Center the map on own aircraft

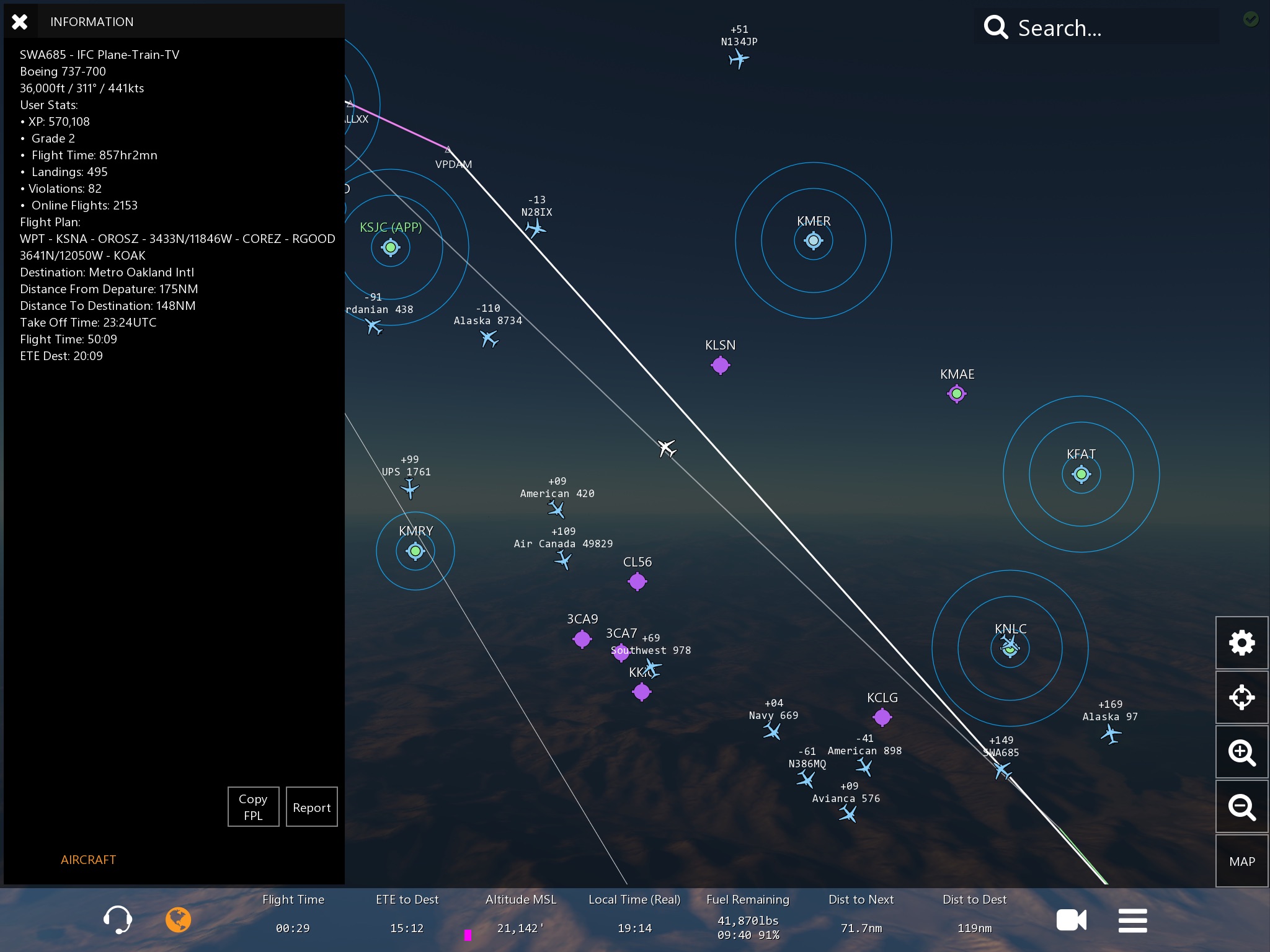click(1241, 697)
